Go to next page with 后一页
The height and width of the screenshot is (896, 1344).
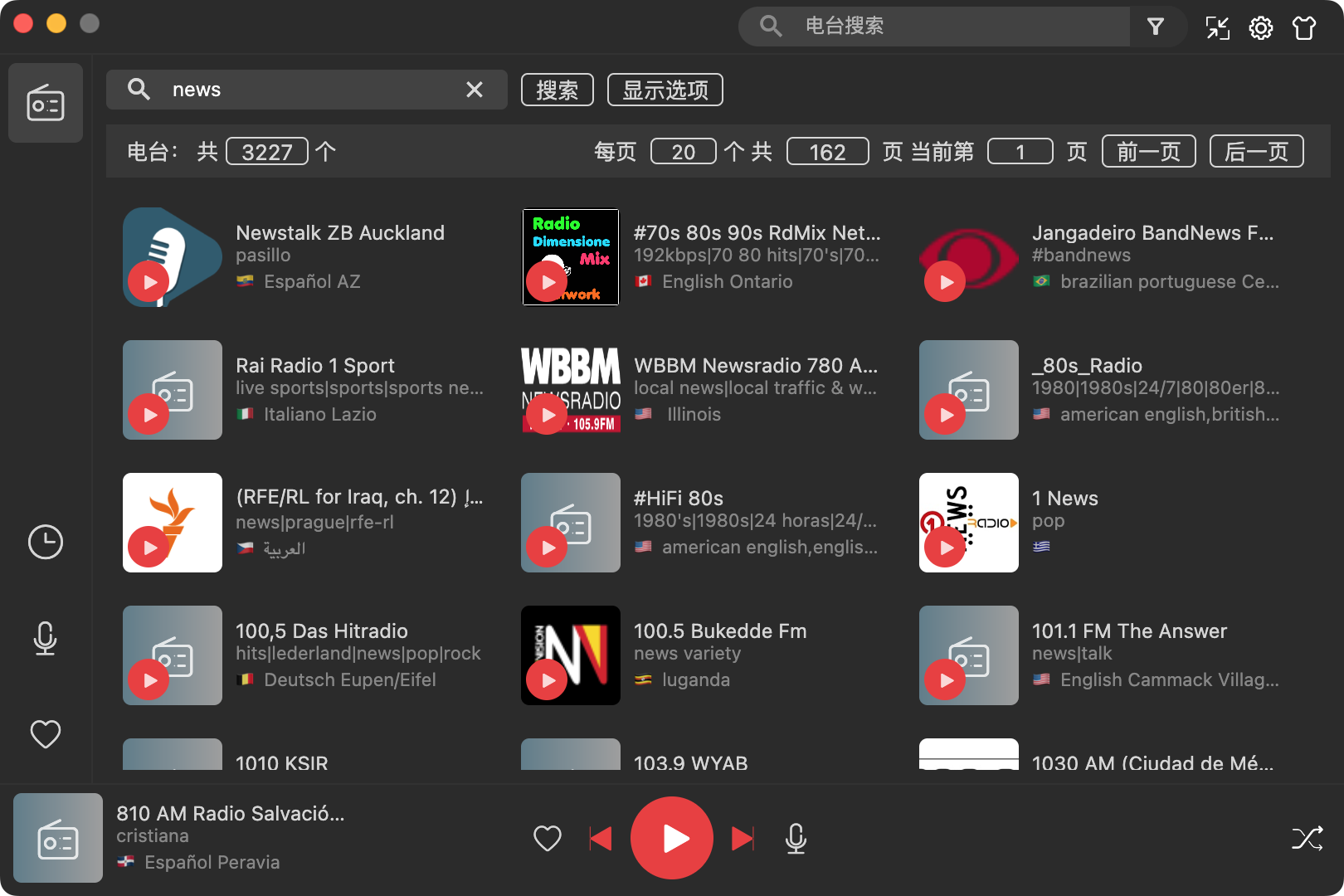(x=1257, y=151)
